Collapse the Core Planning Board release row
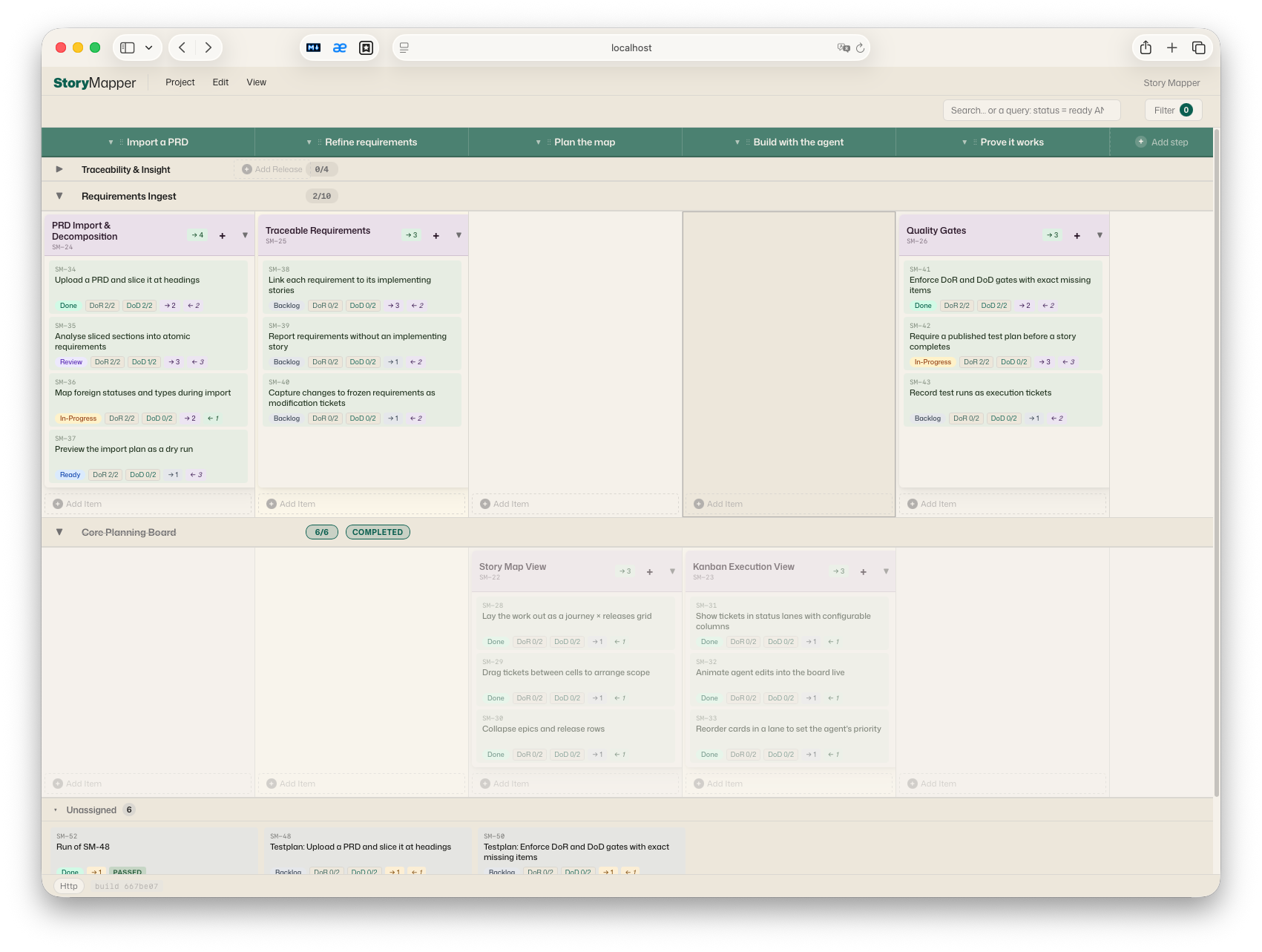The width and height of the screenshot is (1262, 952). click(x=59, y=532)
